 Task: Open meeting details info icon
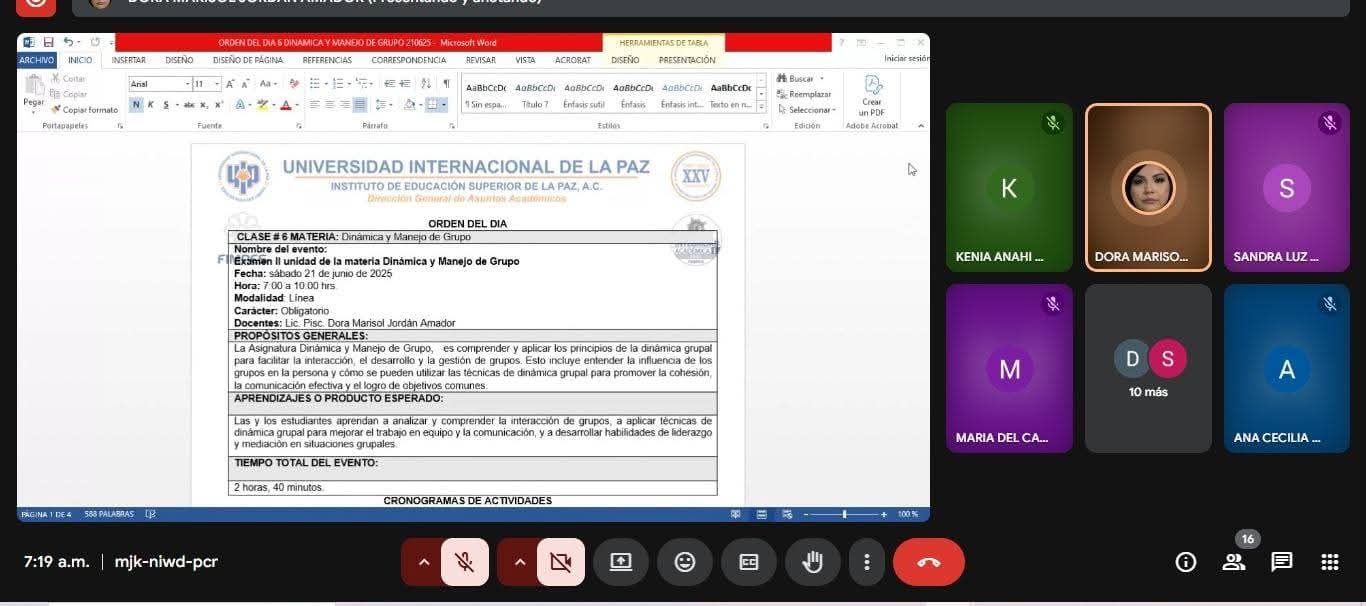[1186, 562]
